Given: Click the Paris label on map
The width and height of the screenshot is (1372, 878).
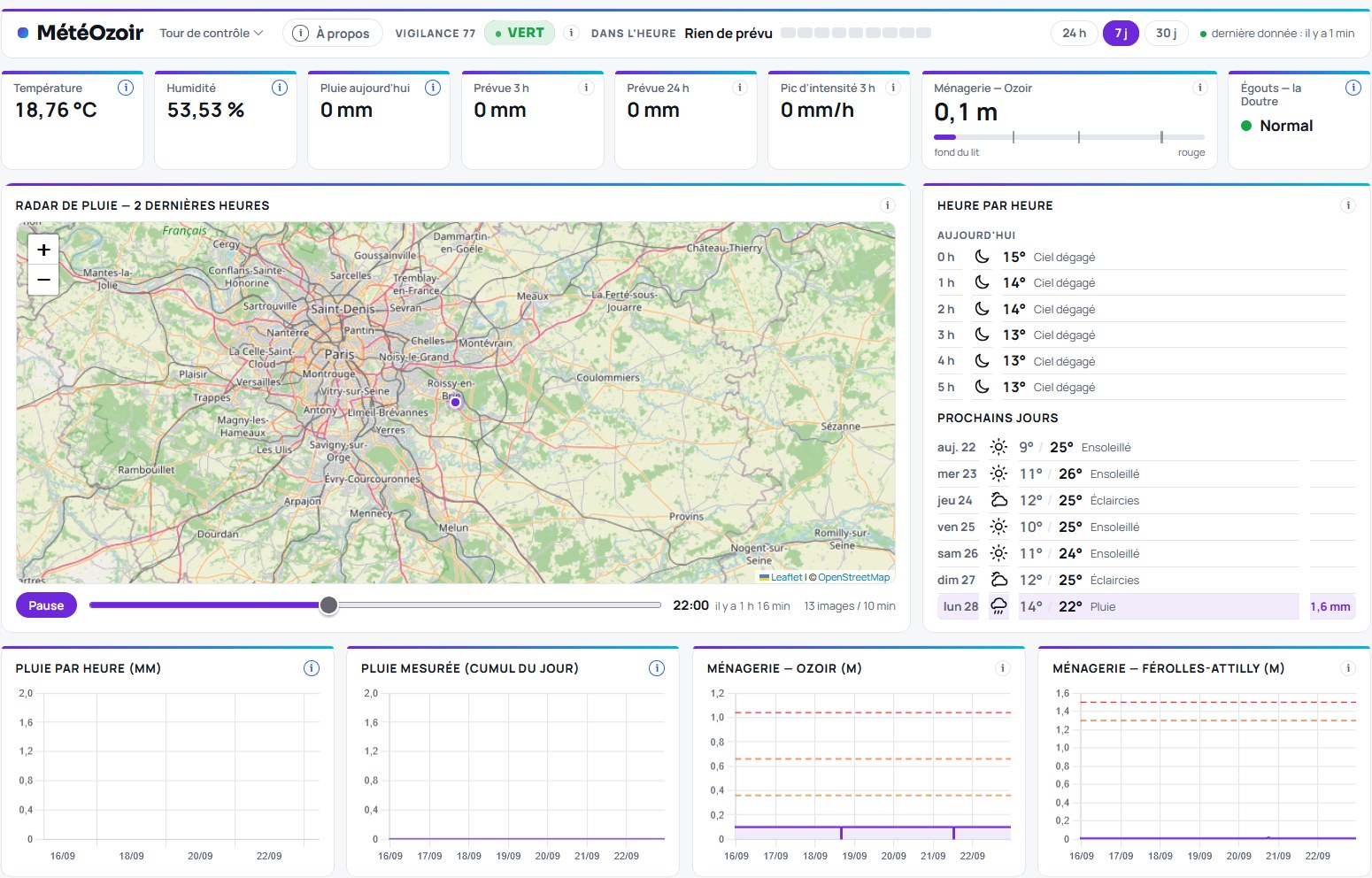Looking at the screenshot, I should [x=339, y=354].
